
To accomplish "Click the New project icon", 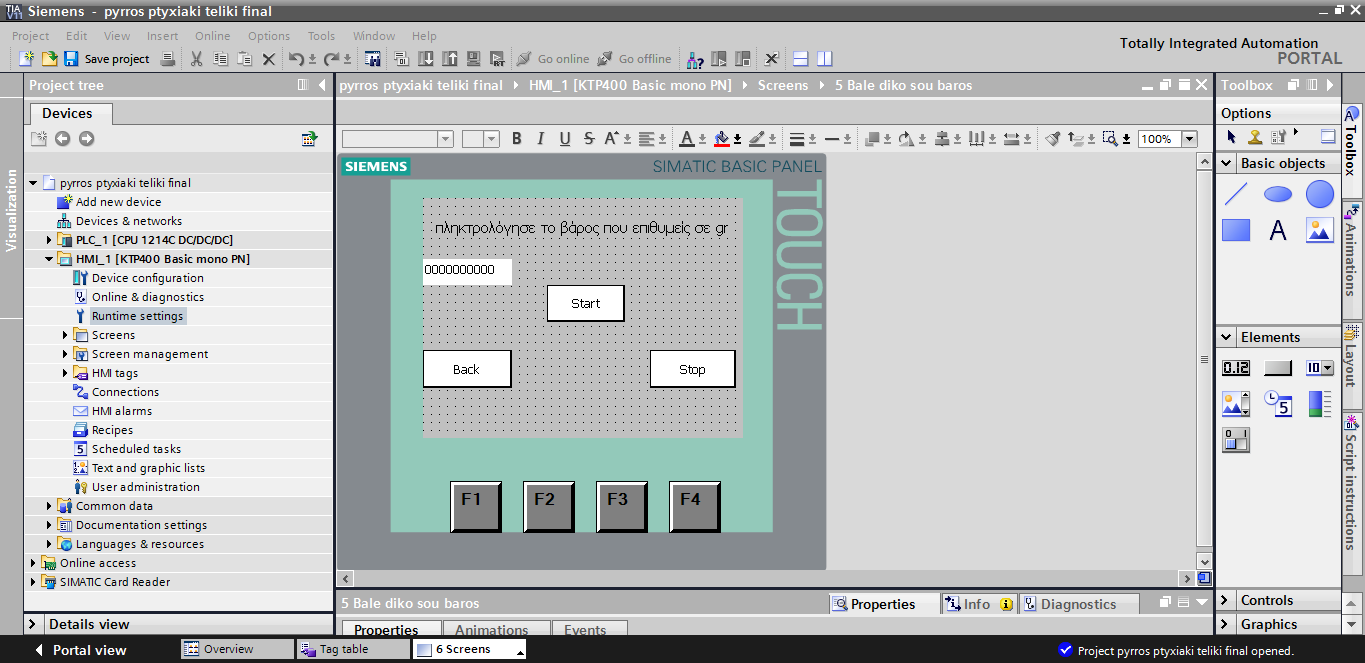I will [27, 59].
